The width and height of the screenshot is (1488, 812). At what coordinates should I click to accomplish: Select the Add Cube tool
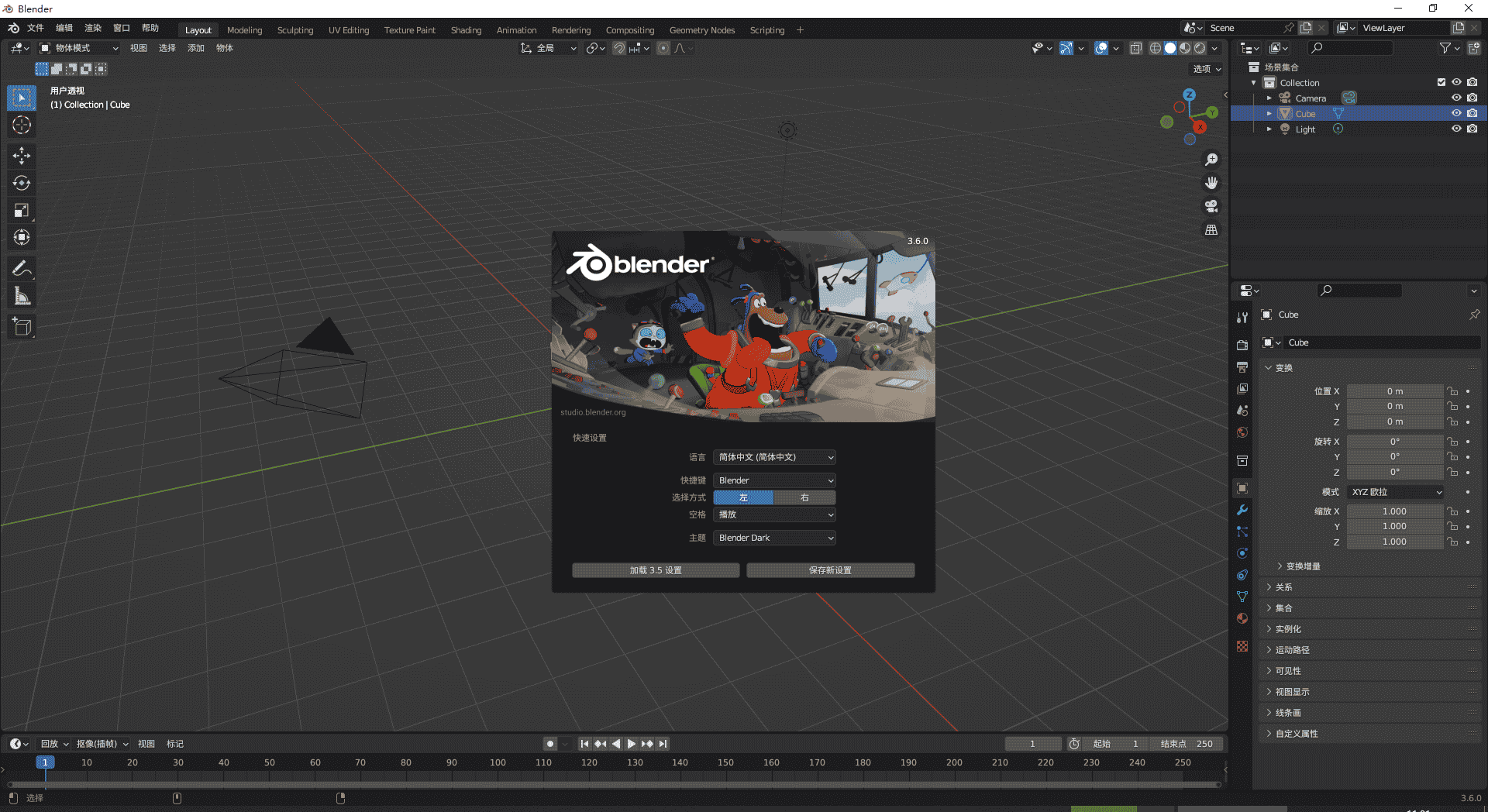22,327
